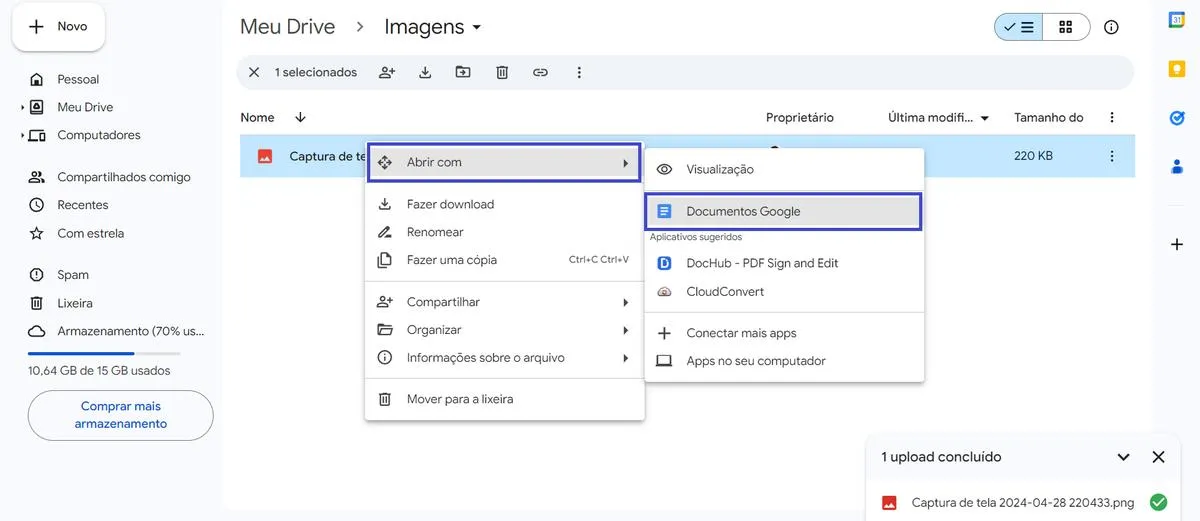The width and height of the screenshot is (1200, 521).
Task: Open more actions in selection toolbar
Action: (x=579, y=72)
